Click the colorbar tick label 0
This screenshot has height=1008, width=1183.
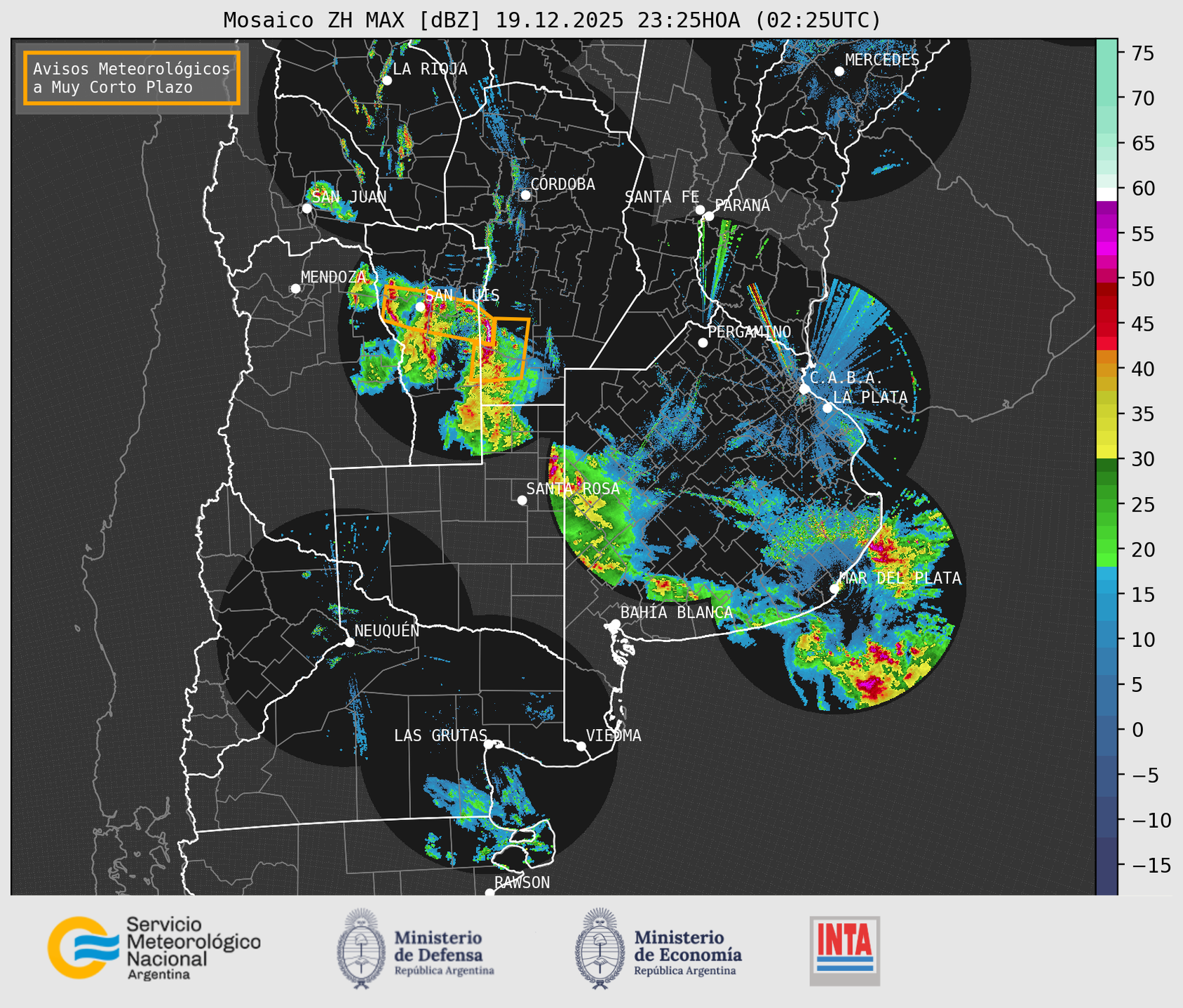[1136, 730]
